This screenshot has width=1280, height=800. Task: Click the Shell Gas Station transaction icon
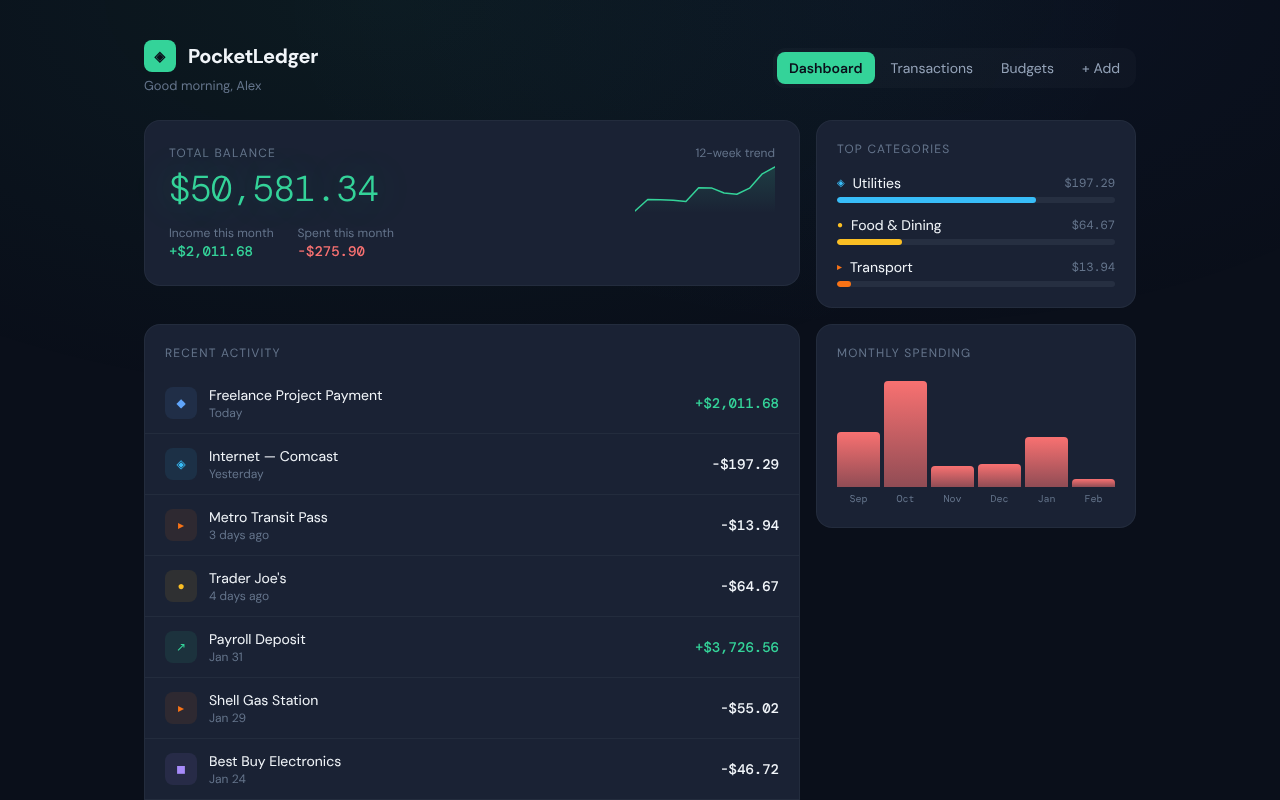180,708
